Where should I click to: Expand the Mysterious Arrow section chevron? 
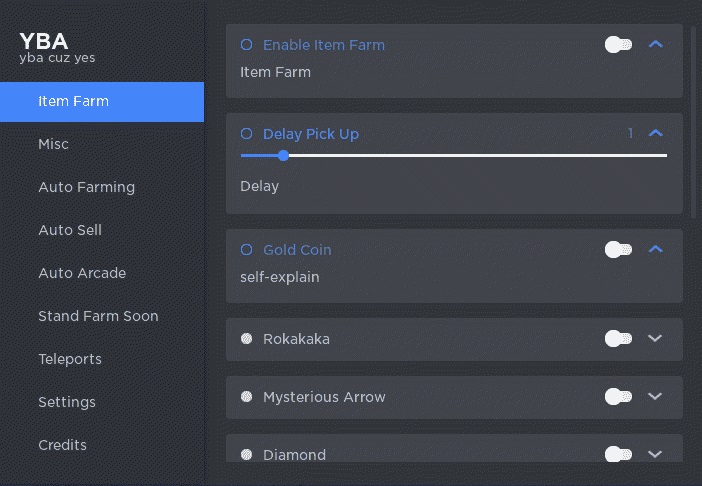[656, 397]
